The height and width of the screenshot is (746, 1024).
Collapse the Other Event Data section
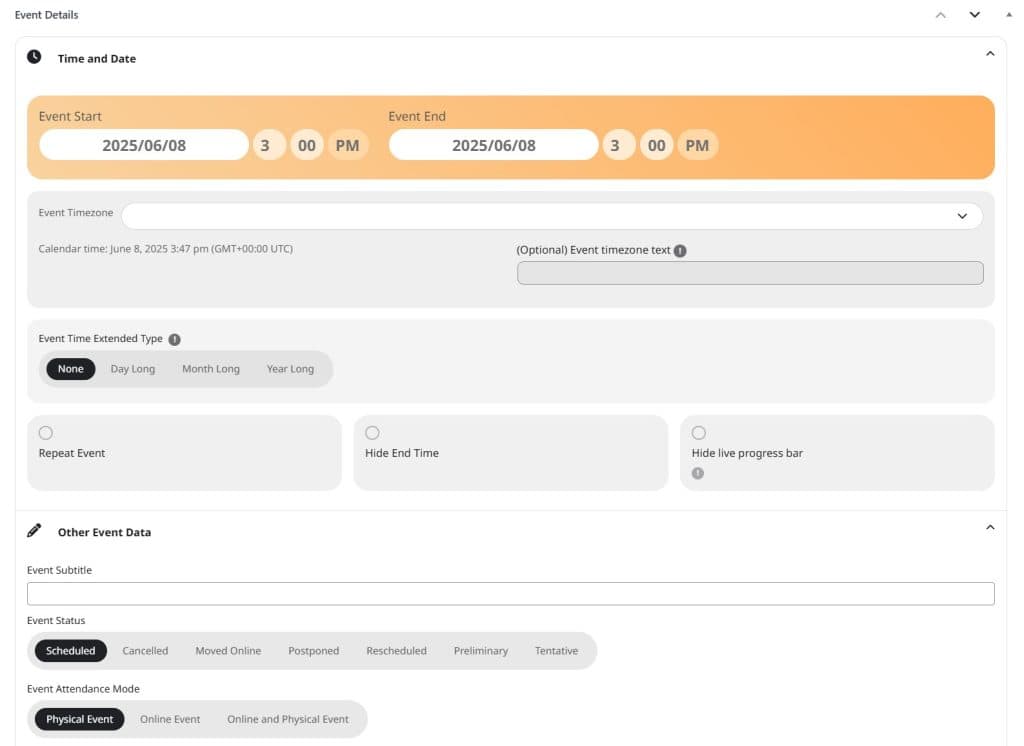point(990,527)
